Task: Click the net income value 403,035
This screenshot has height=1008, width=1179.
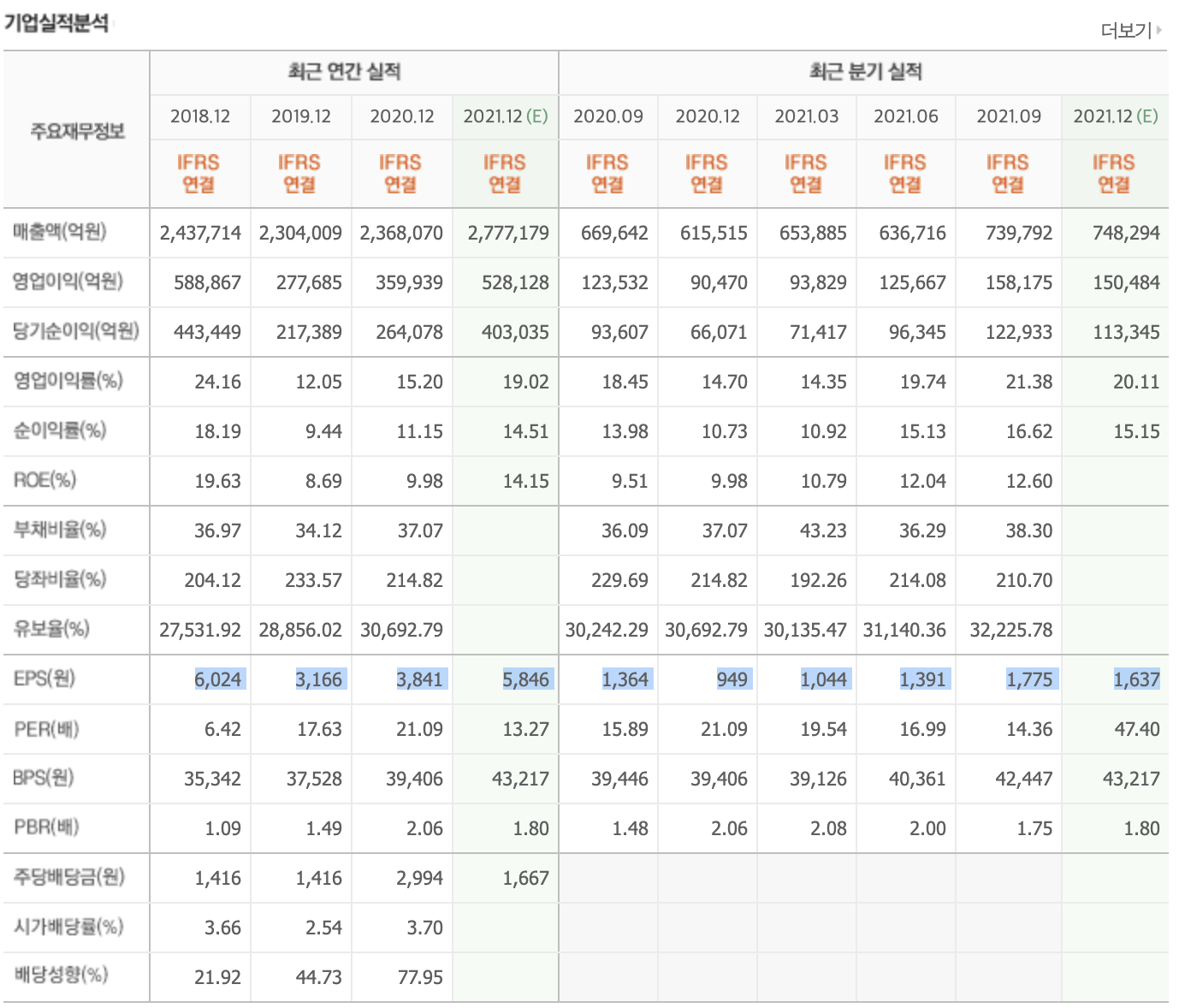Action: [x=516, y=332]
